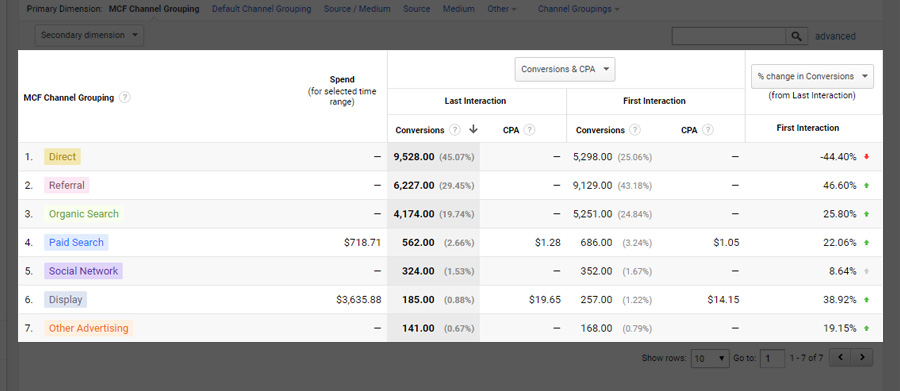
Task: Open the Paid Search channel
Action: tap(76, 242)
